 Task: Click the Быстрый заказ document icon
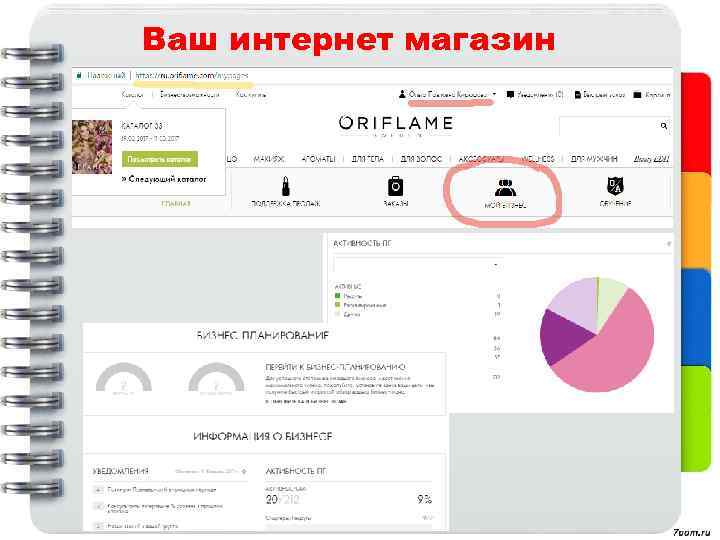(578, 95)
